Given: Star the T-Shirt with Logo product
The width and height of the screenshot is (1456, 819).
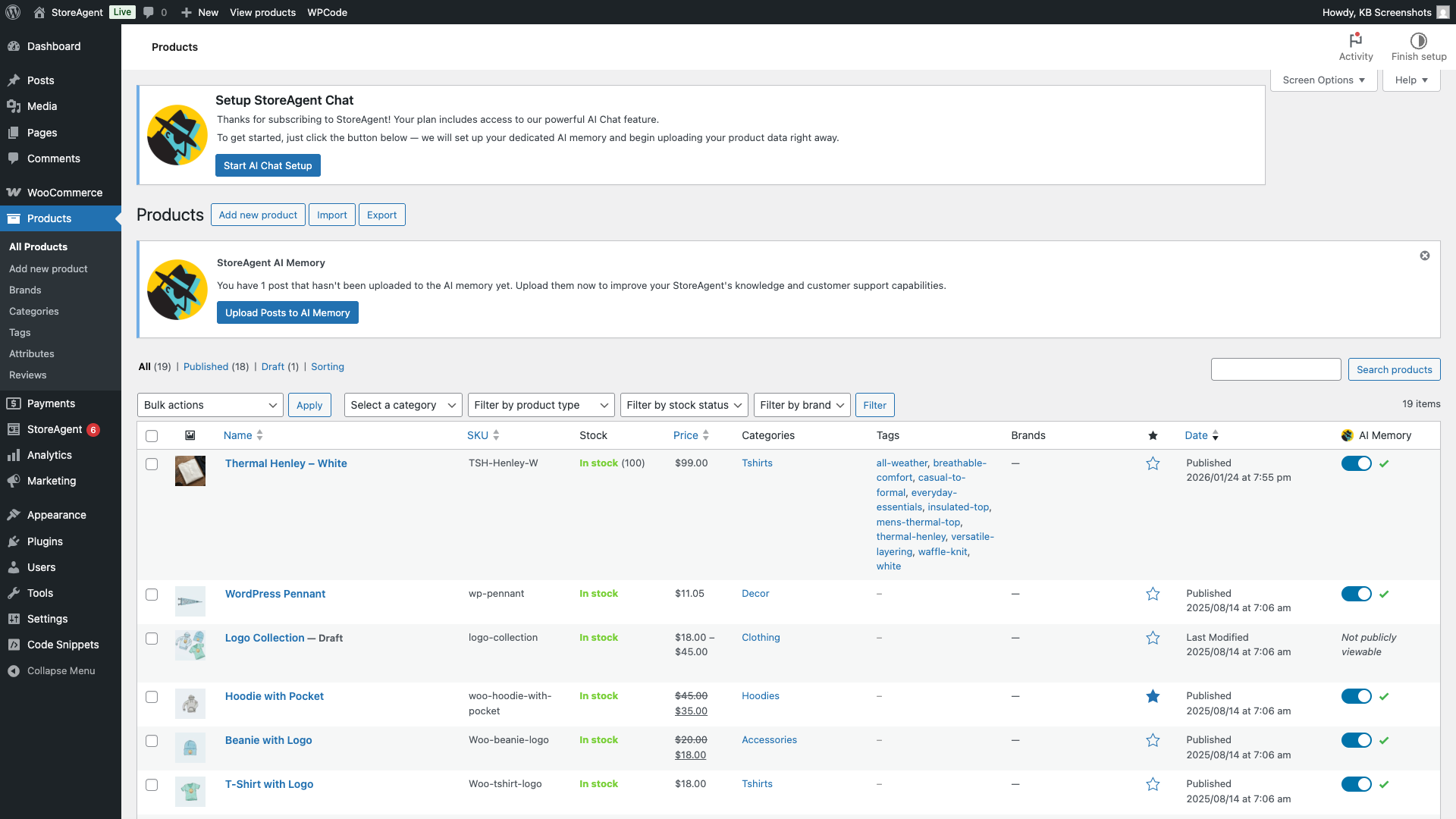Looking at the screenshot, I should [x=1153, y=784].
